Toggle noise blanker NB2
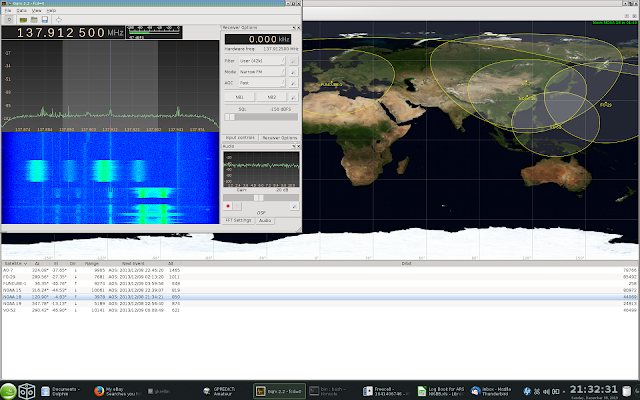Image resolution: width=640 pixels, height=400 pixels. point(271,96)
